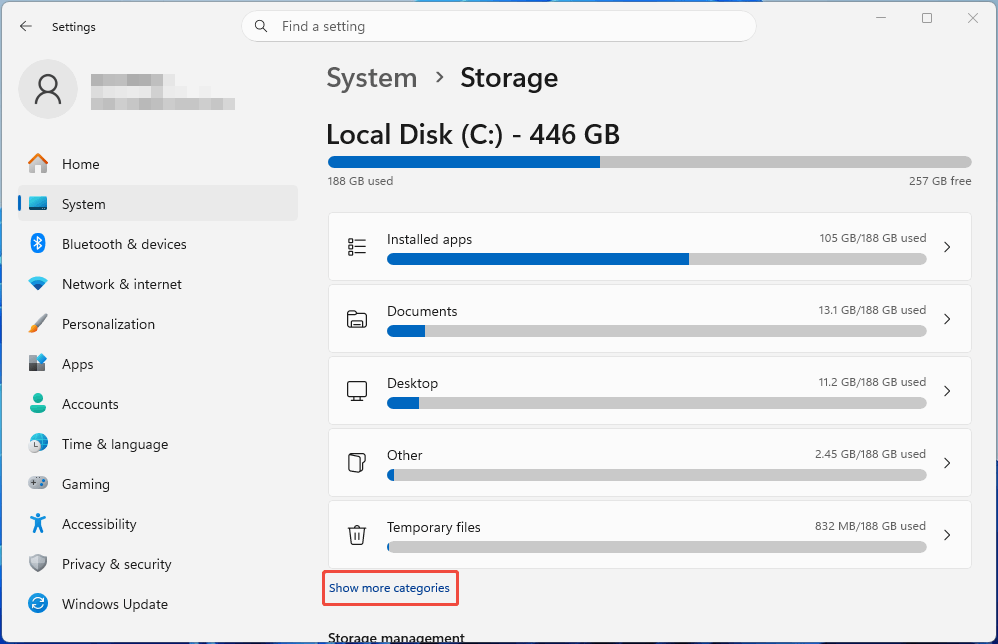Open Windows Update section
This screenshot has width=998, height=644.
(158, 604)
